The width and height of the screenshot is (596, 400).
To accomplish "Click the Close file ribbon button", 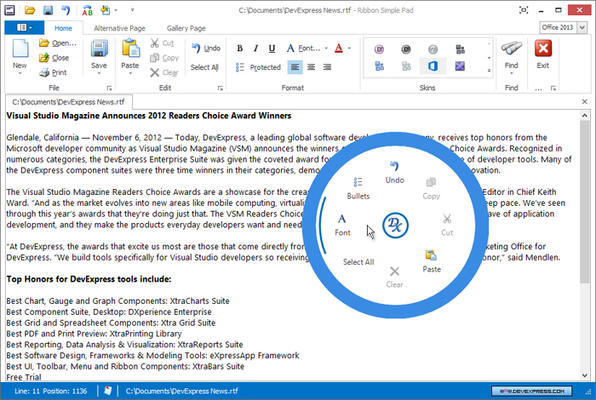I will click(x=54, y=58).
